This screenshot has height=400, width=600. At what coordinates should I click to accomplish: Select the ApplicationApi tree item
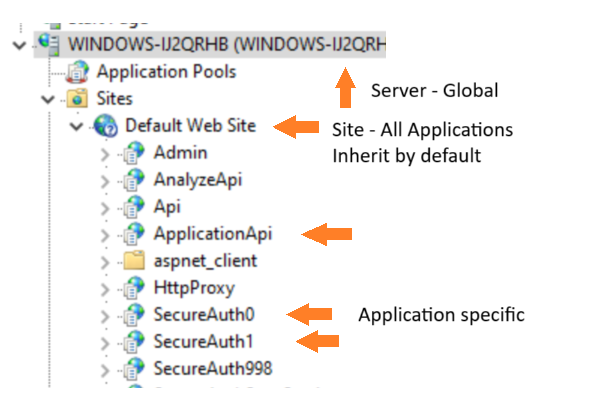pyautogui.click(x=212, y=234)
